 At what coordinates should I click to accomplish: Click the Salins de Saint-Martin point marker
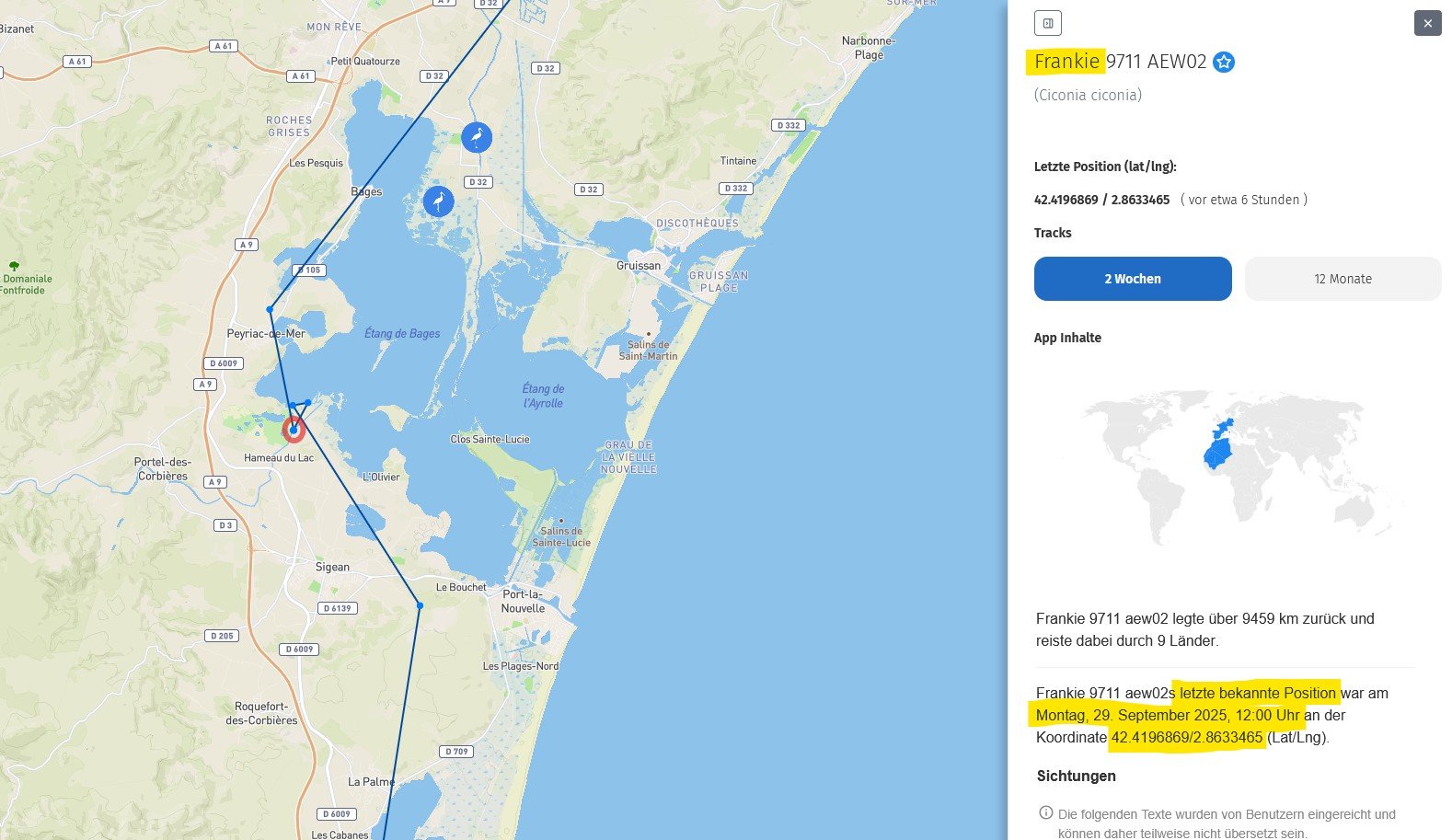tap(648, 334)
